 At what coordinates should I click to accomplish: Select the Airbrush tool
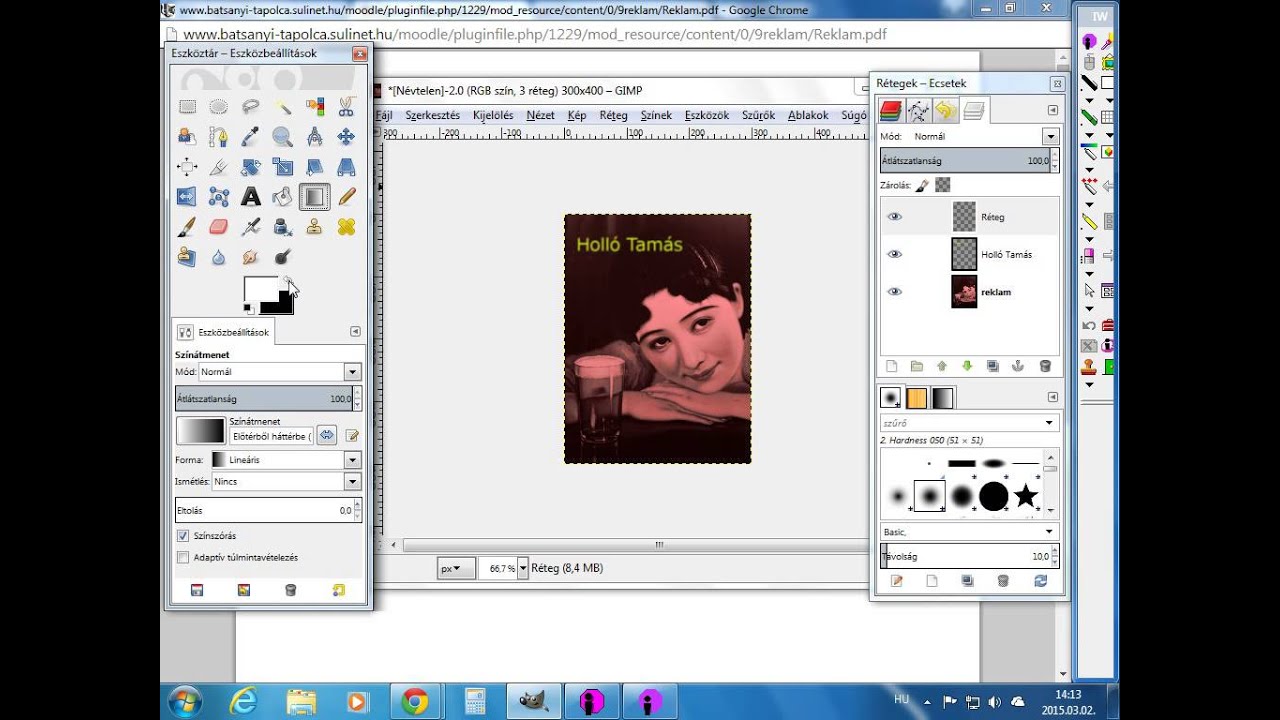coord(251,227)
